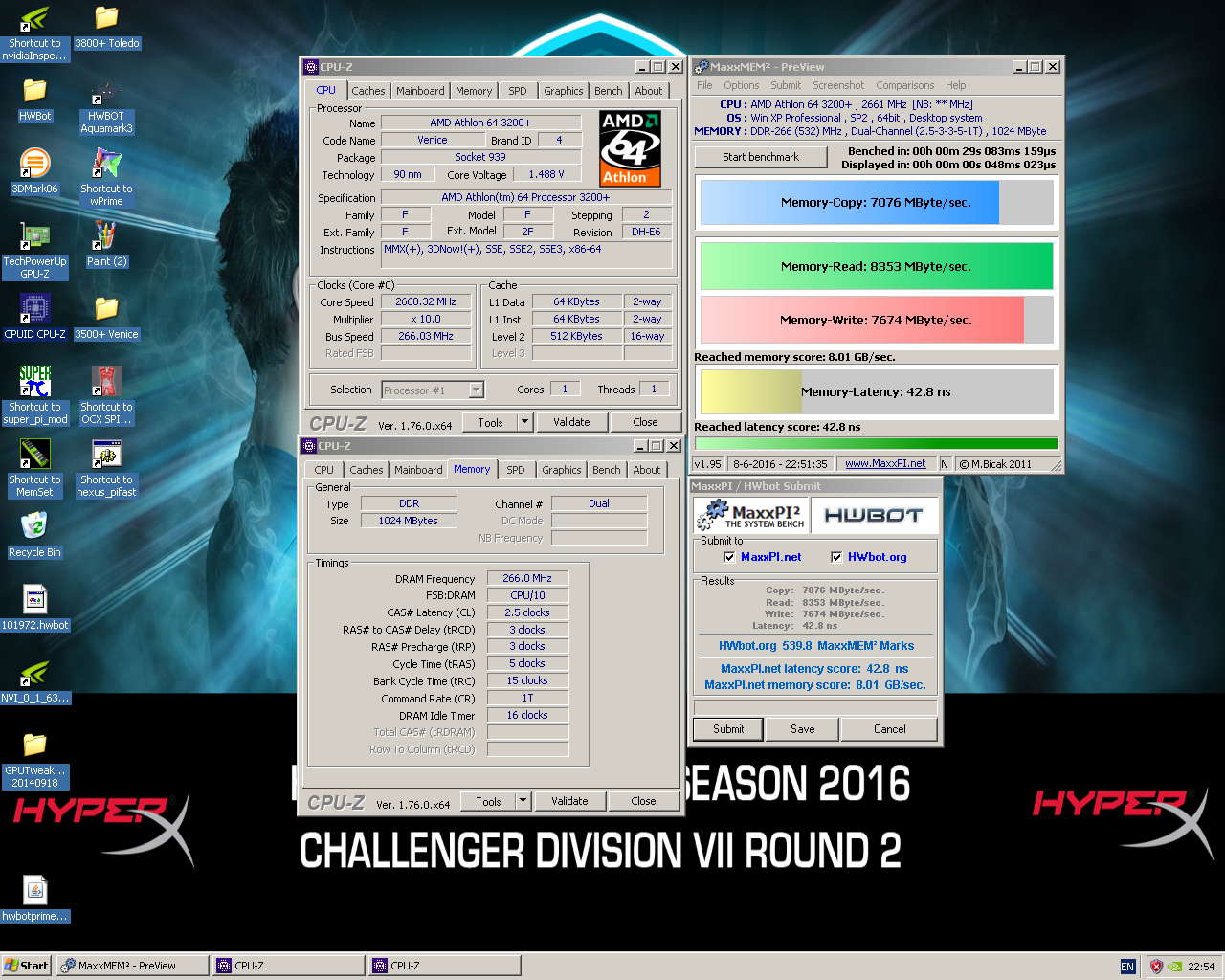Click the CAS# Latency 2.5 clocks value
1225x980 pixels.
pos(527,612)
